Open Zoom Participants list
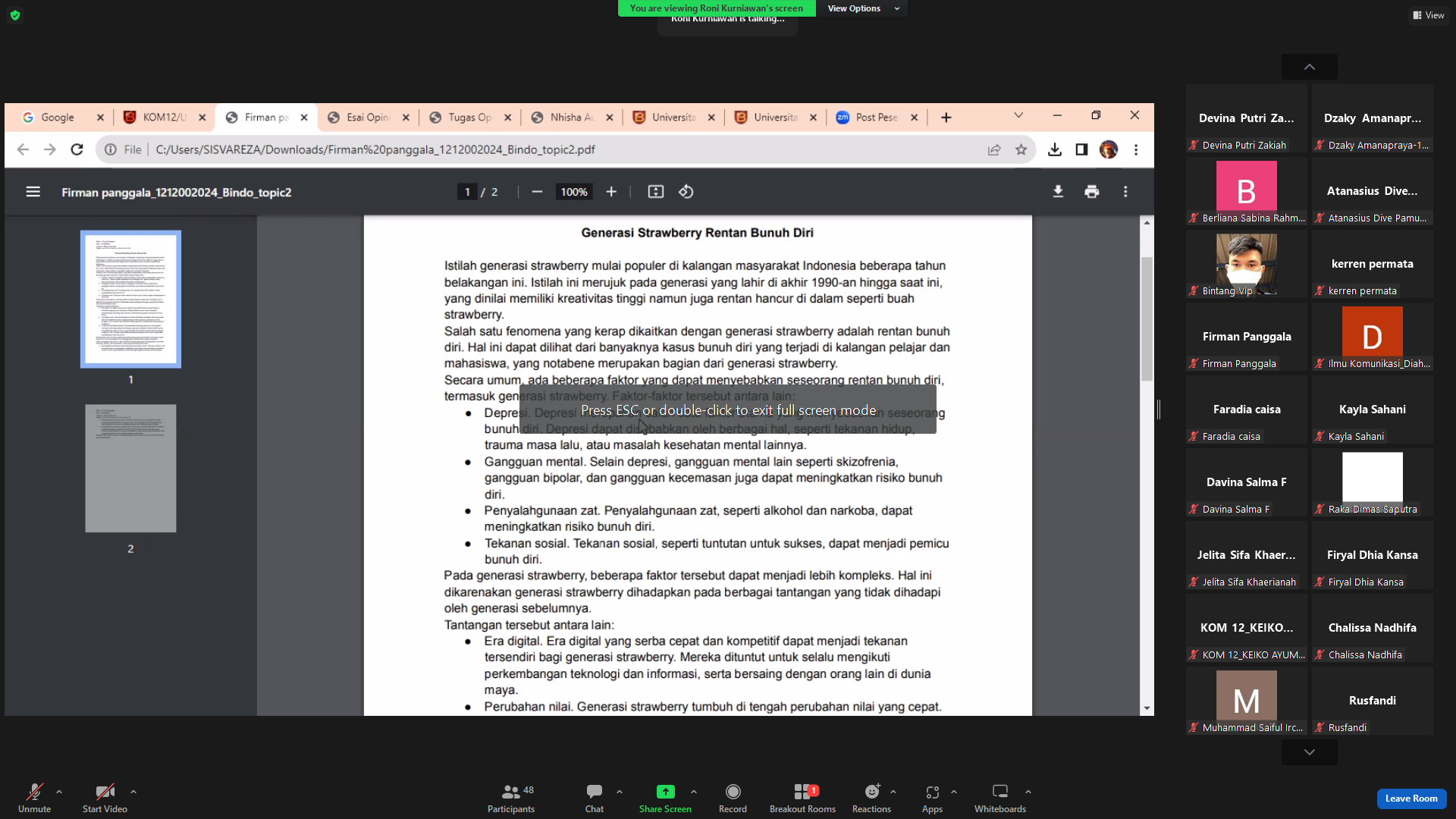Viewport: 1456px width, 819px height. (511, 799)
